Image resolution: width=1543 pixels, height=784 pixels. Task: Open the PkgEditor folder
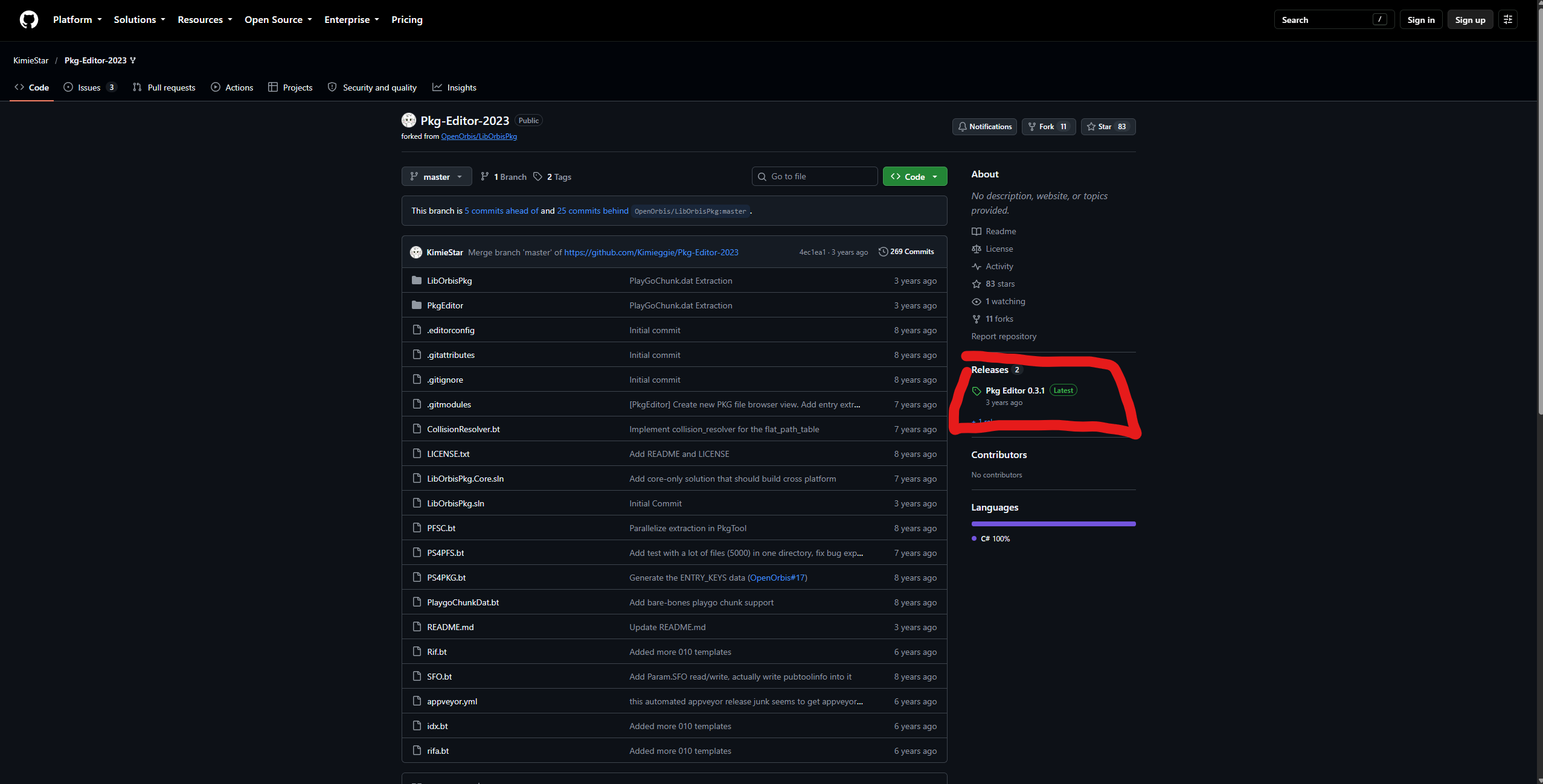click(x=445, y=305)
